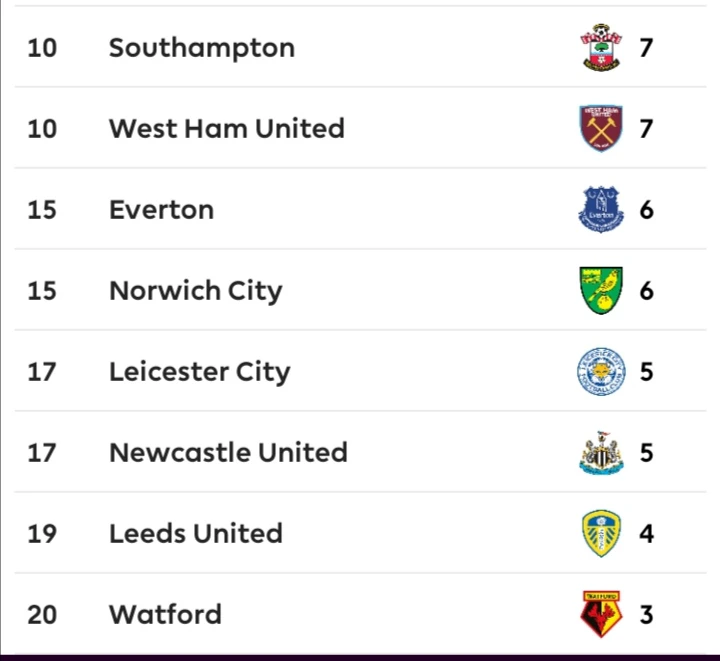Image resolution: width=720 pixels, height=661 pixels.
Task: Click the Southampton club crest
Action: (x=601, y=47)
